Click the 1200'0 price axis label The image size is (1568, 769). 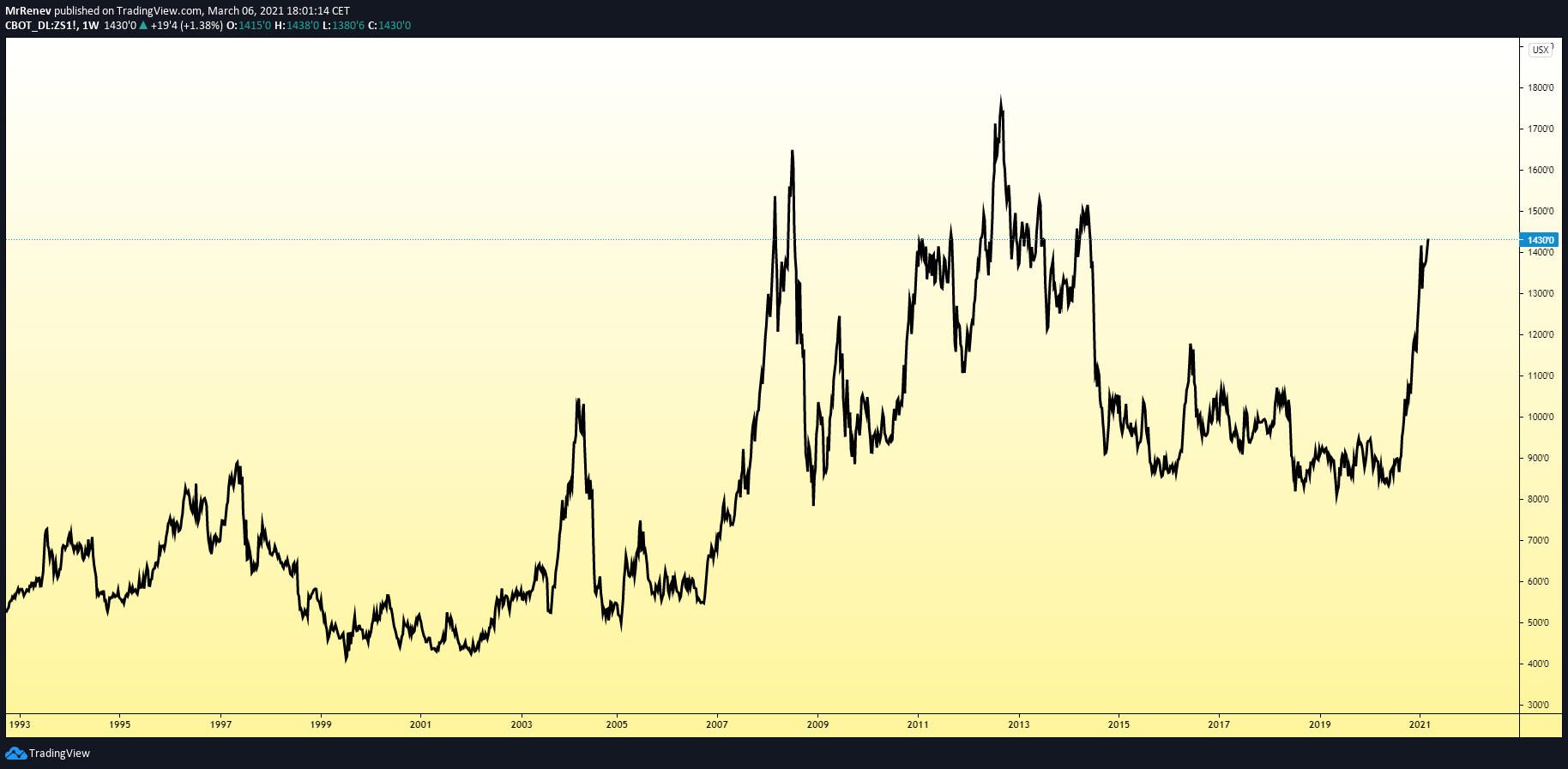click(1541, 334)
